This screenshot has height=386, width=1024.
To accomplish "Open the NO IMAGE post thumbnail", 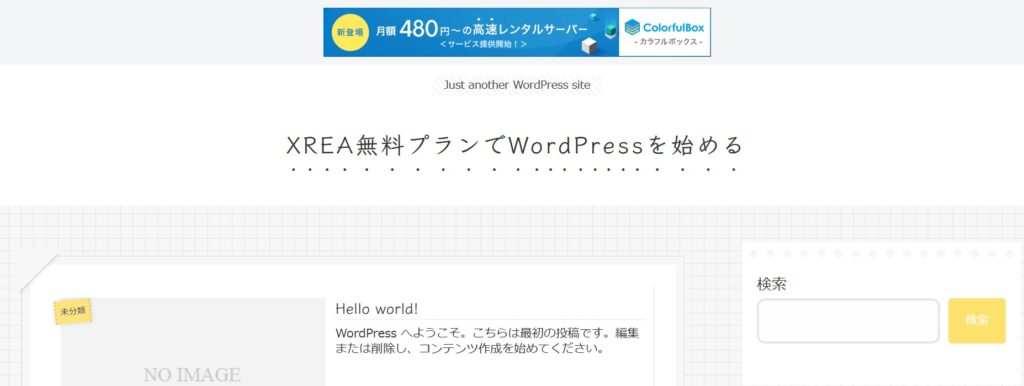I will 193,342.
